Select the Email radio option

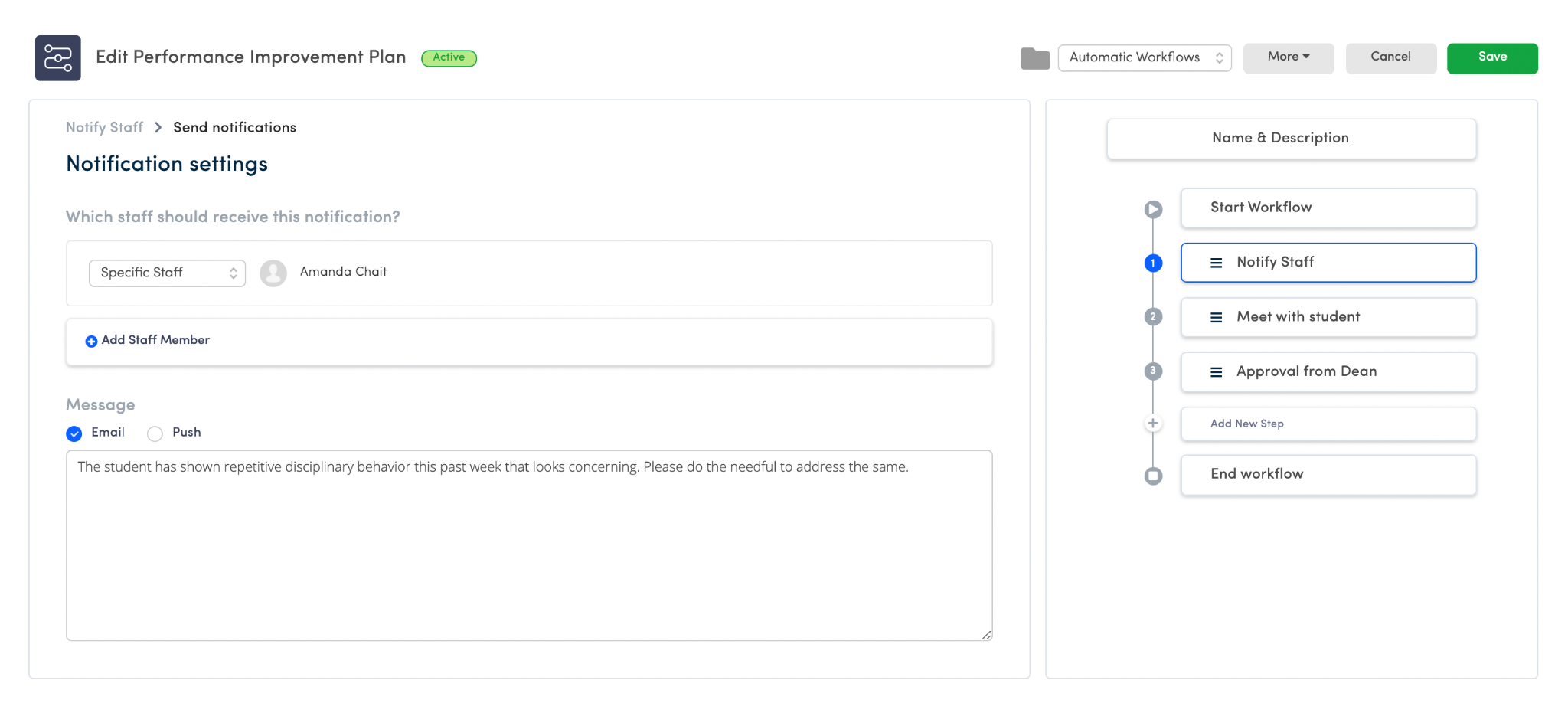74,433
